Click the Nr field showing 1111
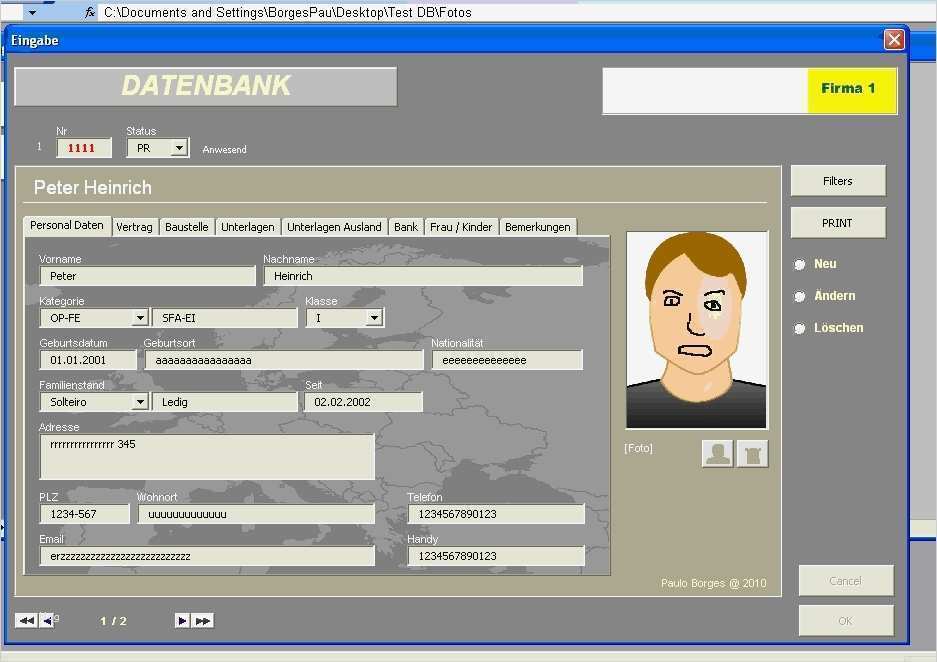 (84, 148)
